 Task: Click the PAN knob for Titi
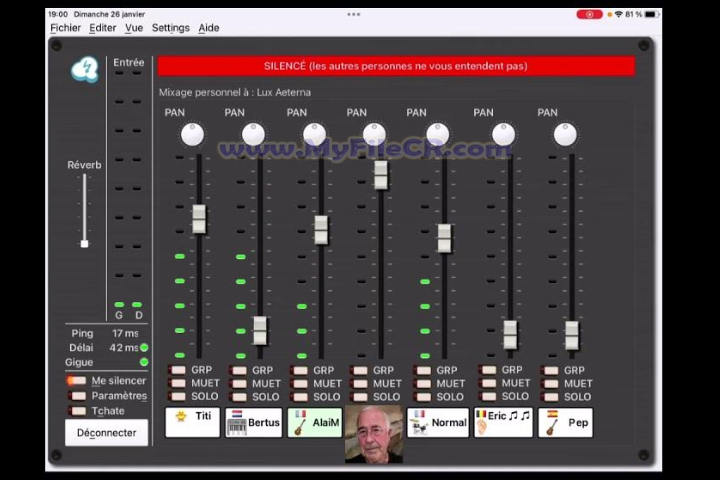click(192, 135)
